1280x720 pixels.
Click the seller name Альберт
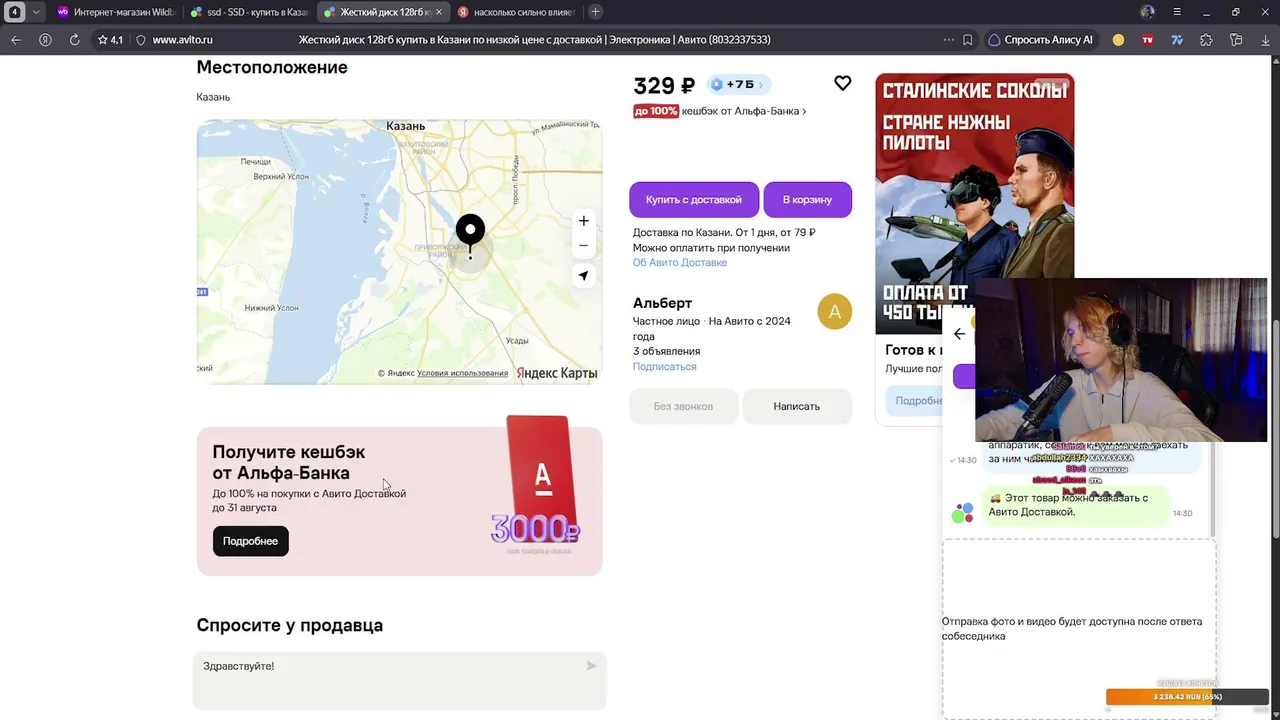pyautogui.click(x=662, y=303)
